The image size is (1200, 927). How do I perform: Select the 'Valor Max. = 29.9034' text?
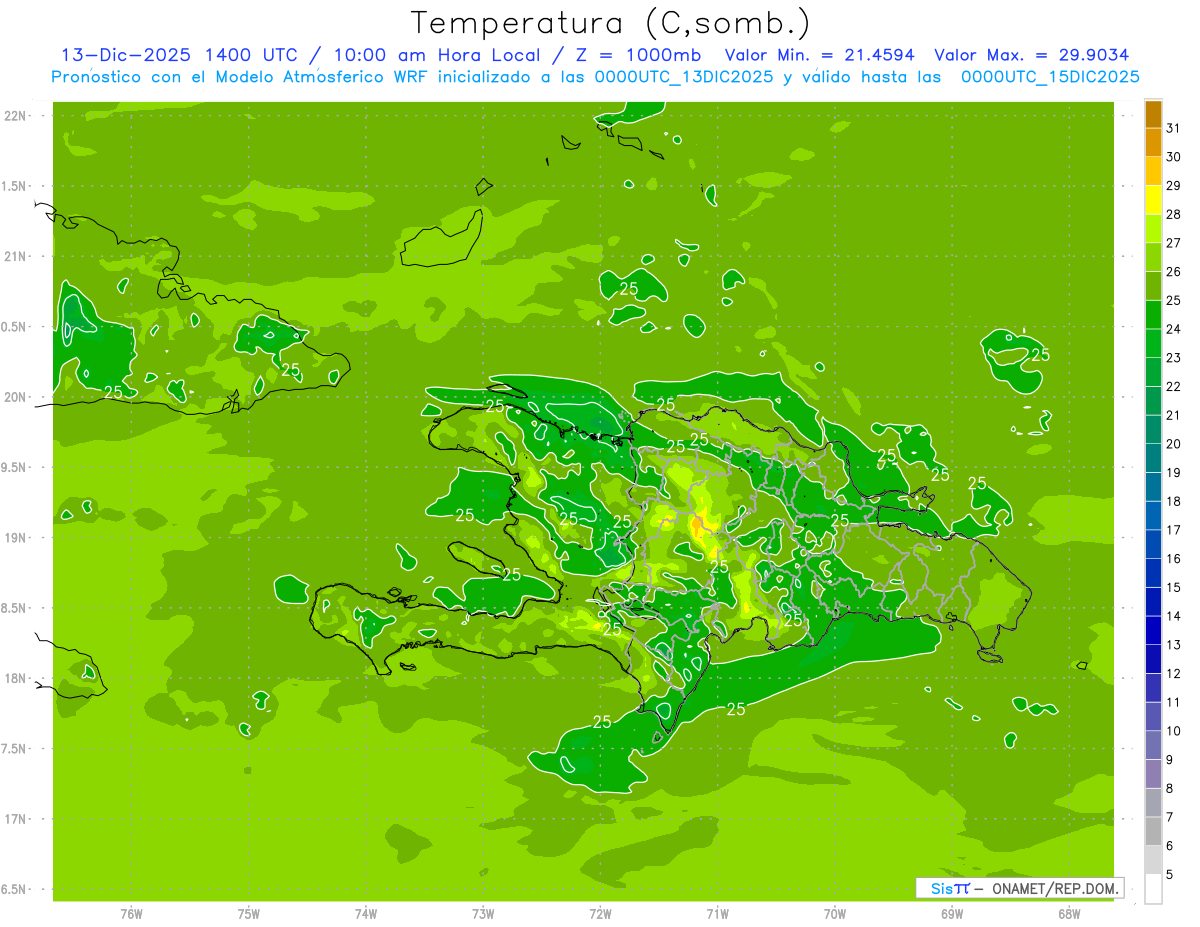click(1033, 55)
